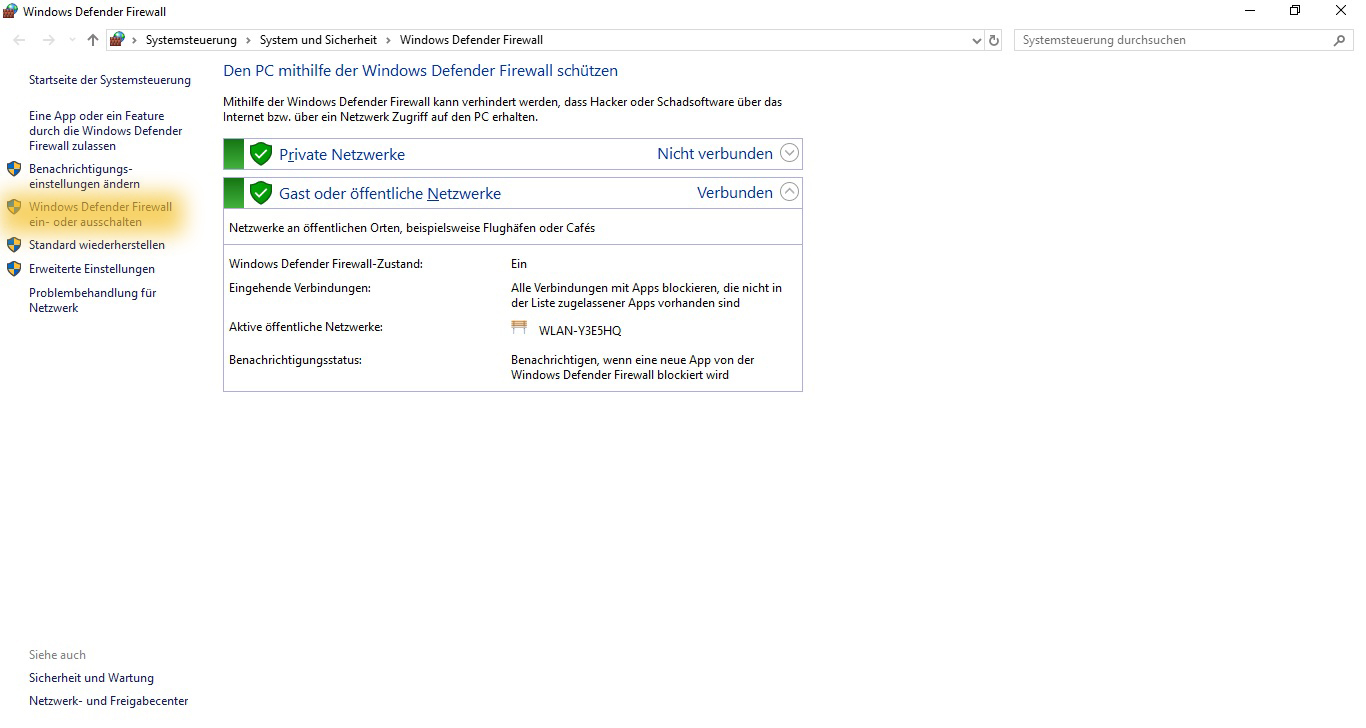
Task: Restore down the window
Action: [x=1295, y=11]
